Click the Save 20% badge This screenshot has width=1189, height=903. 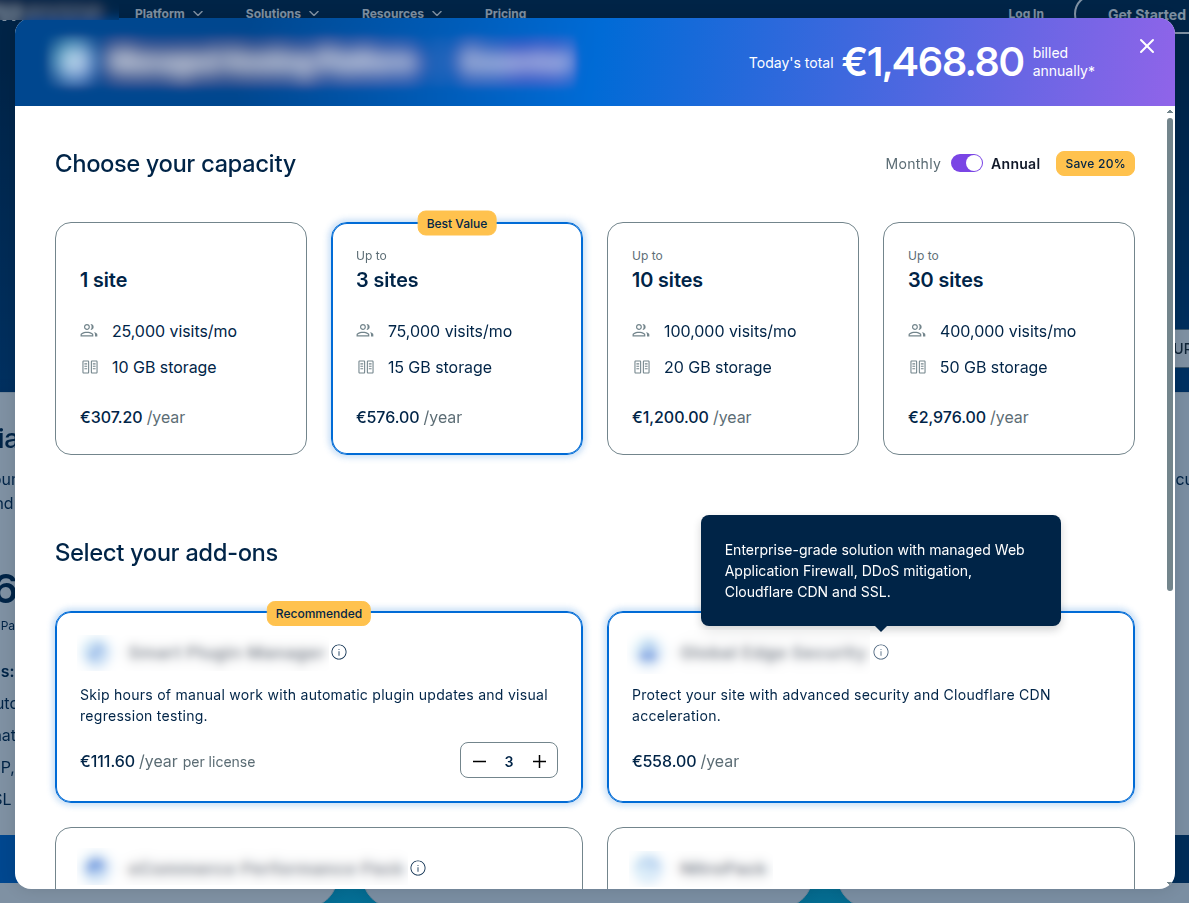1095,164
